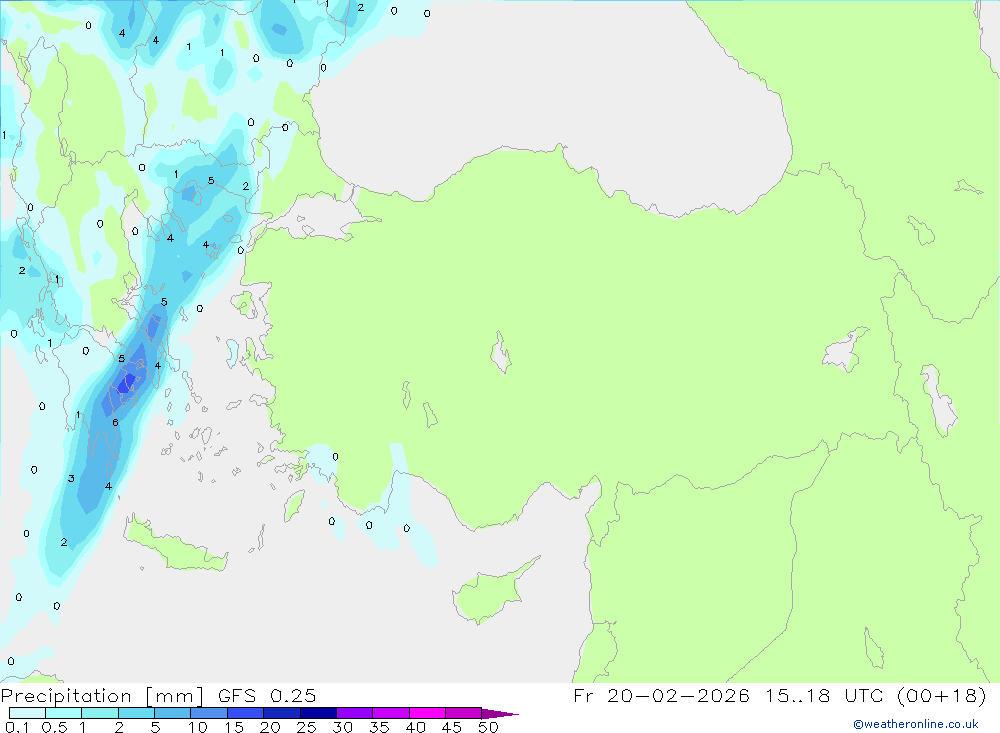Click the 0.5–1 mm legend swatch
The height and width of the screenshot is (733, 1000).
64,713
